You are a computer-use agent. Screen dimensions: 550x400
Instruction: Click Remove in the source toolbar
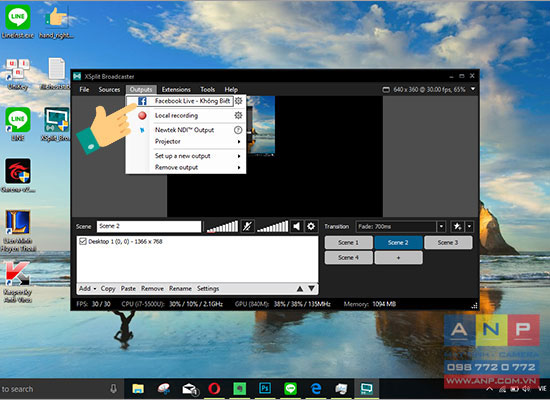pos(152,288)
